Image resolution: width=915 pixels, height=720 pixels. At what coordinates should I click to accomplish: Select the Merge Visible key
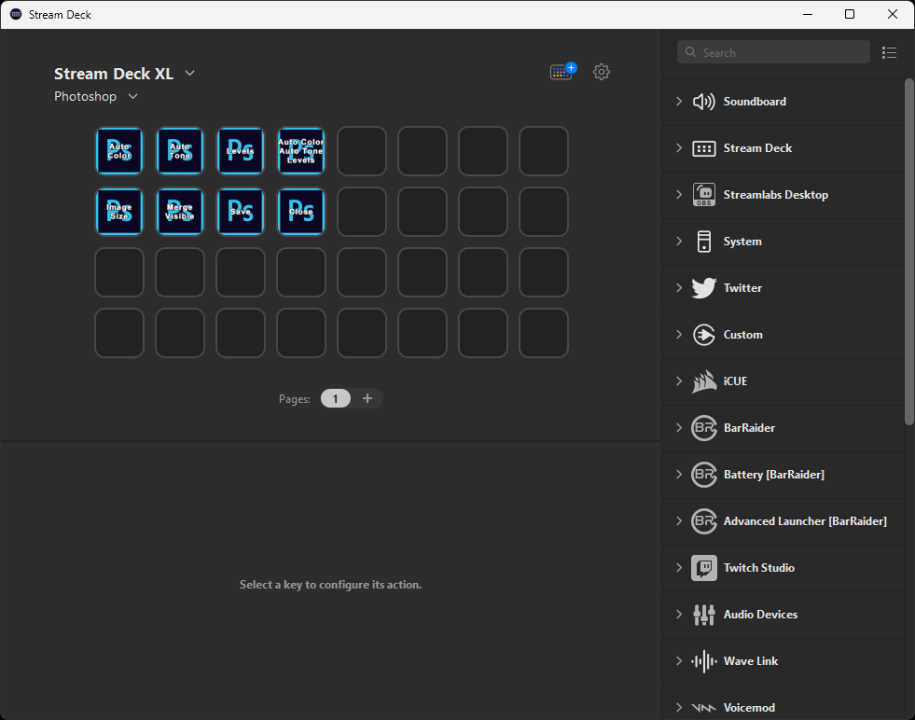[x=180, y=211]
